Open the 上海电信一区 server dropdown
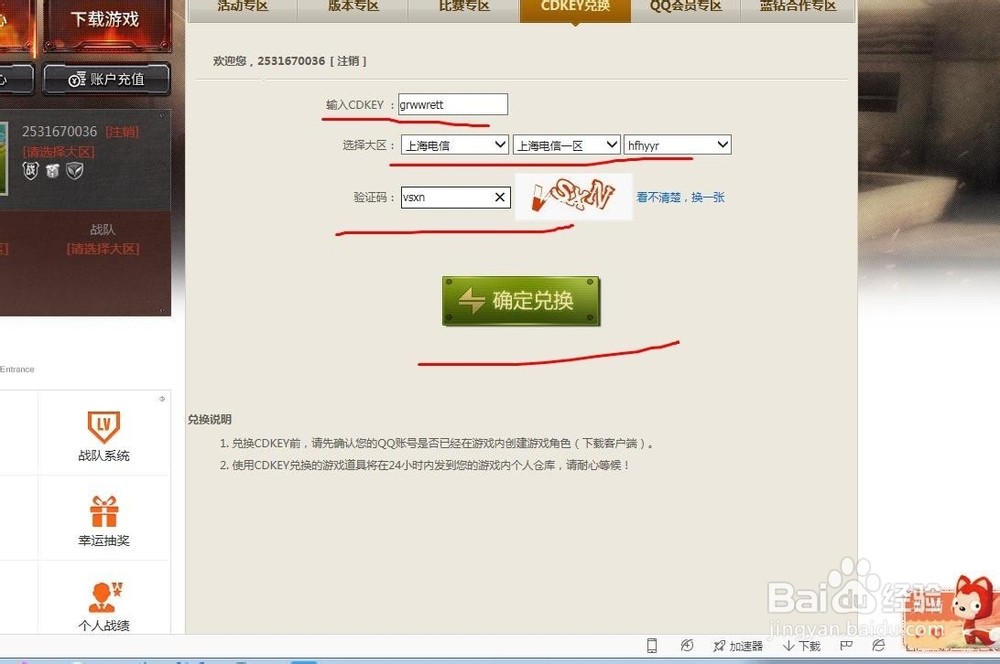The width and height of the screenshot is (1000, 664). (x=566, y=145)
